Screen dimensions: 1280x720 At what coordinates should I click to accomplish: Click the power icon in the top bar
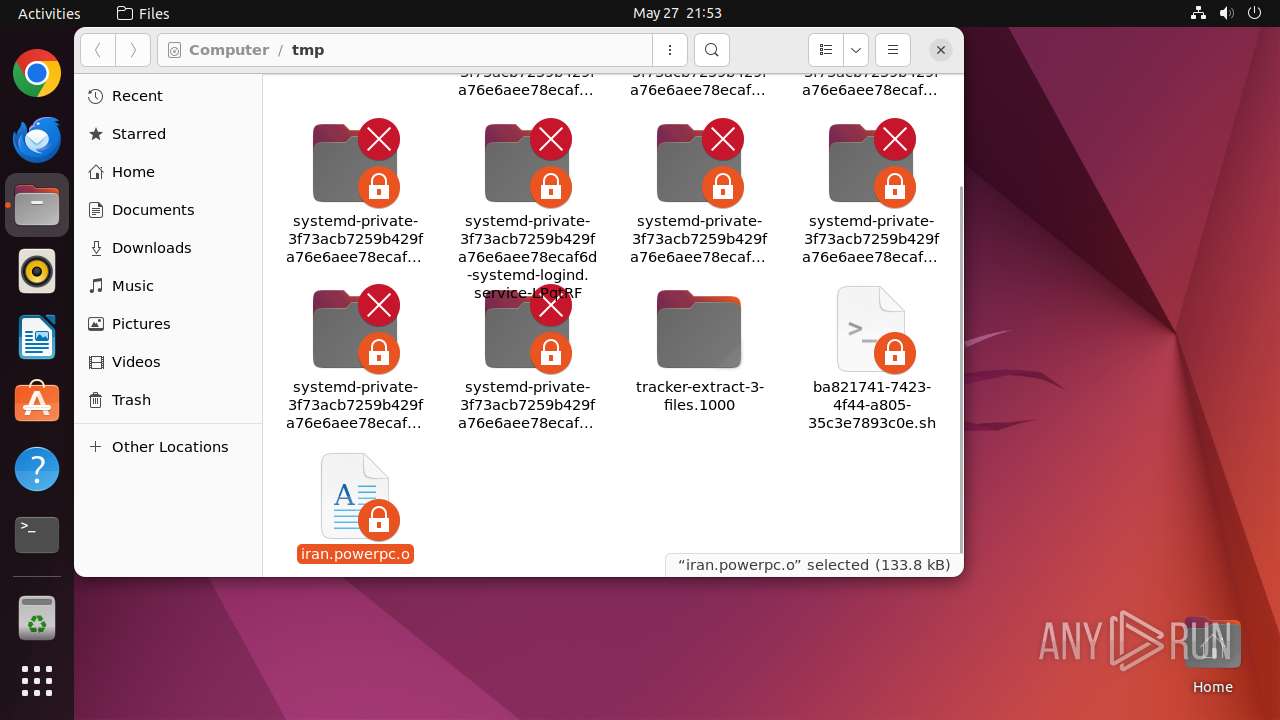tap(1254, 13)
